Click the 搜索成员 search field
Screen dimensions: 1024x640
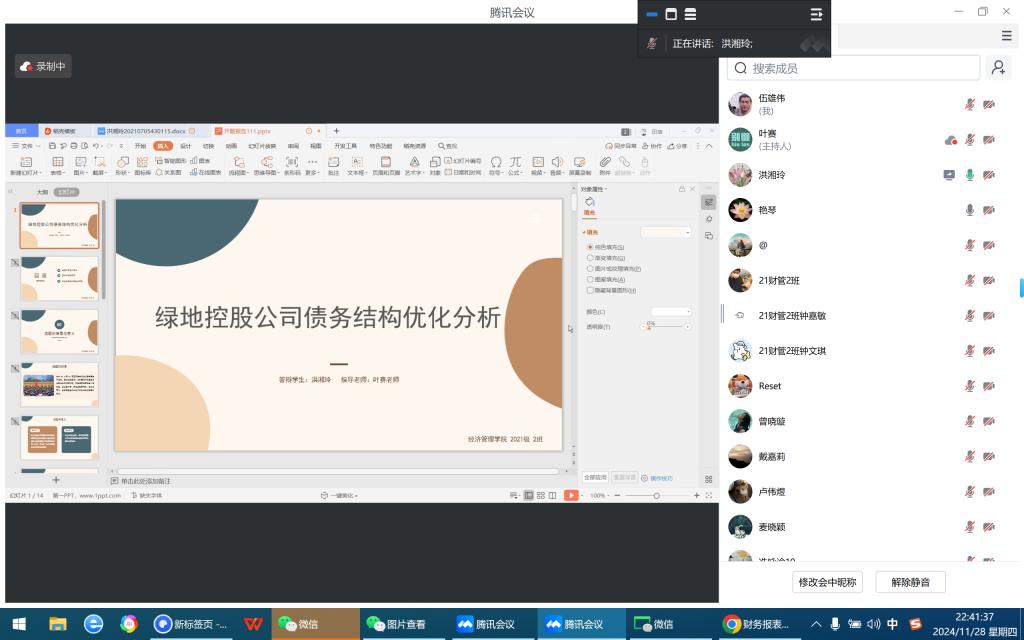(x=854, y=68)
